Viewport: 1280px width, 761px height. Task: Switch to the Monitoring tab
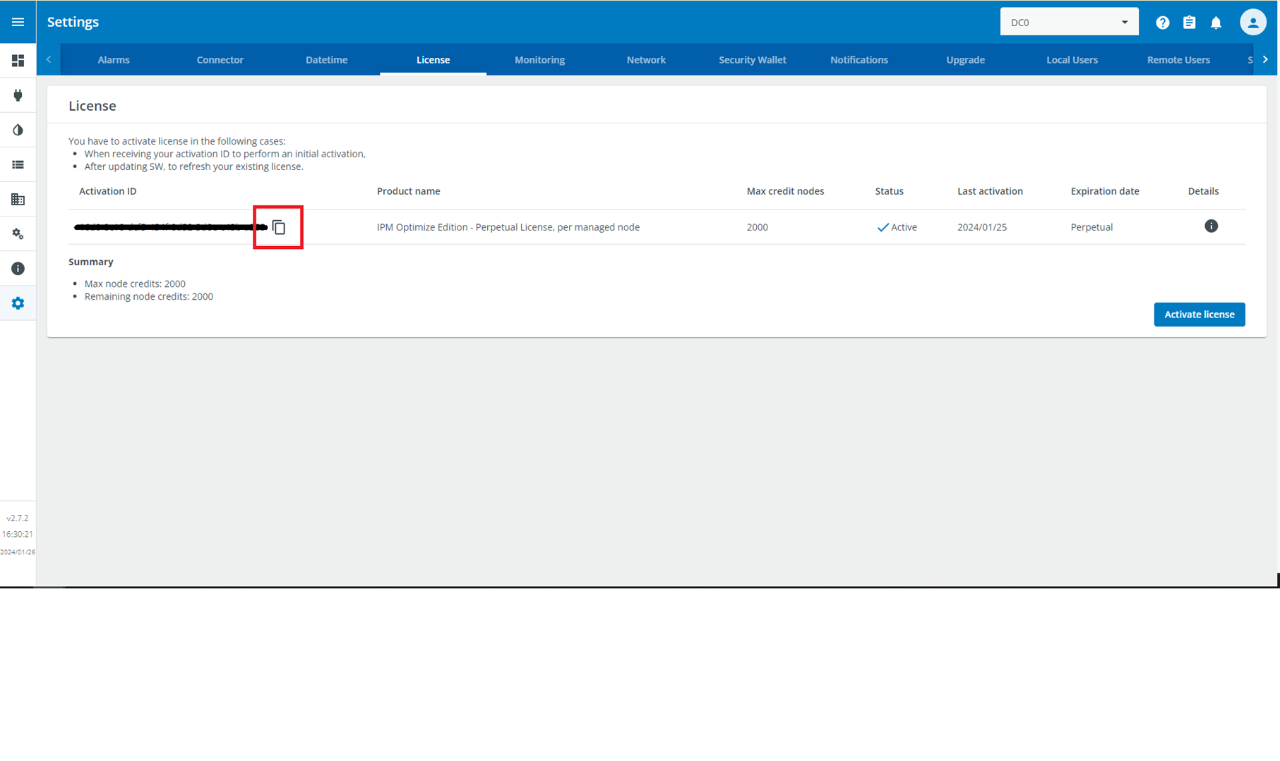point(539,59)
